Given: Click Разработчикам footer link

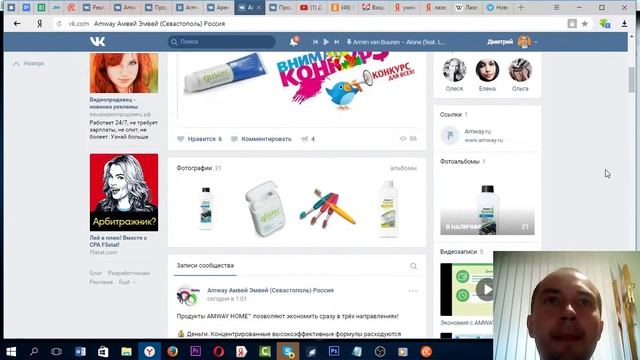Looking at the screenshot, I should click(x=129, y=273).
